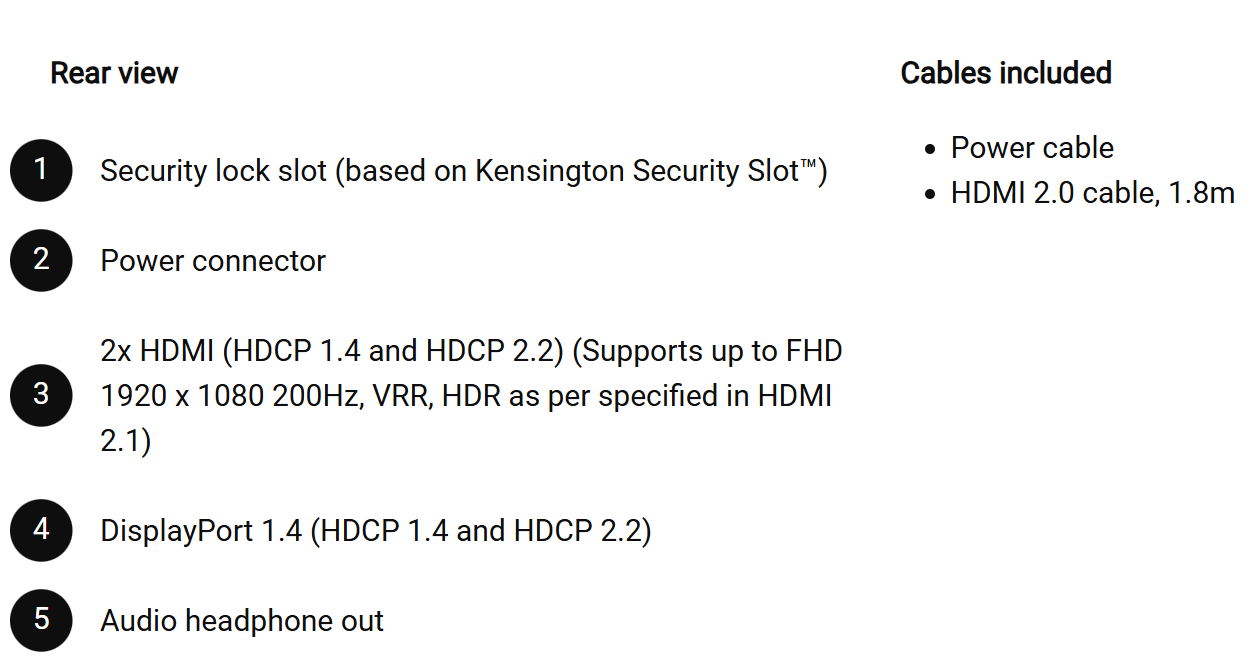Select the number 3 circle badge
The image size is (1250, 671).
click(x=41, y=395)
